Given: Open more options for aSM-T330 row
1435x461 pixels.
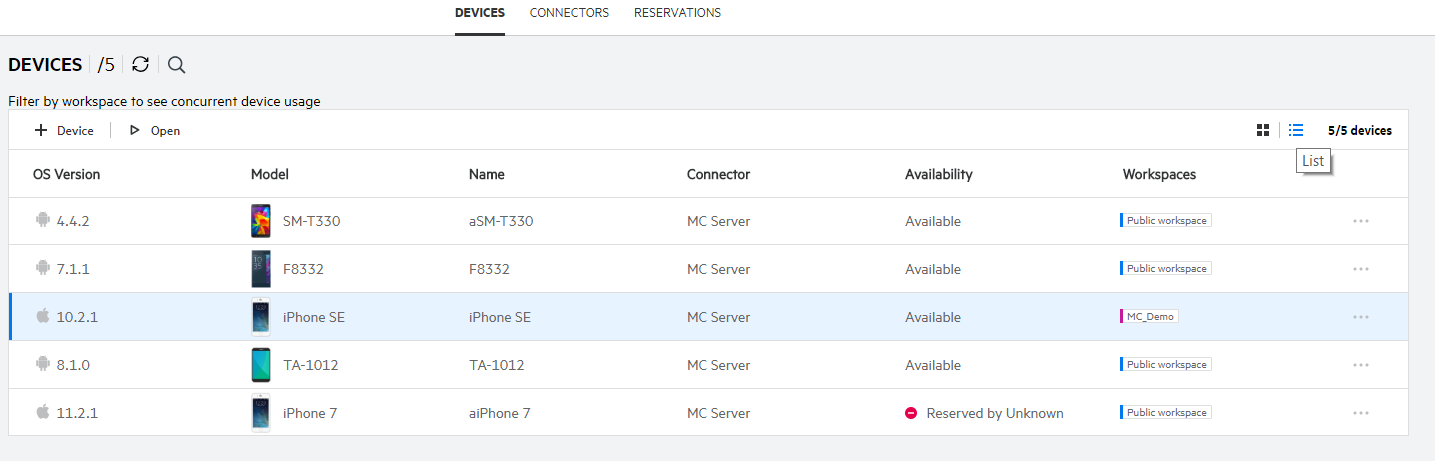Looking at the screenshot, I should click(x=1360, y=221).
